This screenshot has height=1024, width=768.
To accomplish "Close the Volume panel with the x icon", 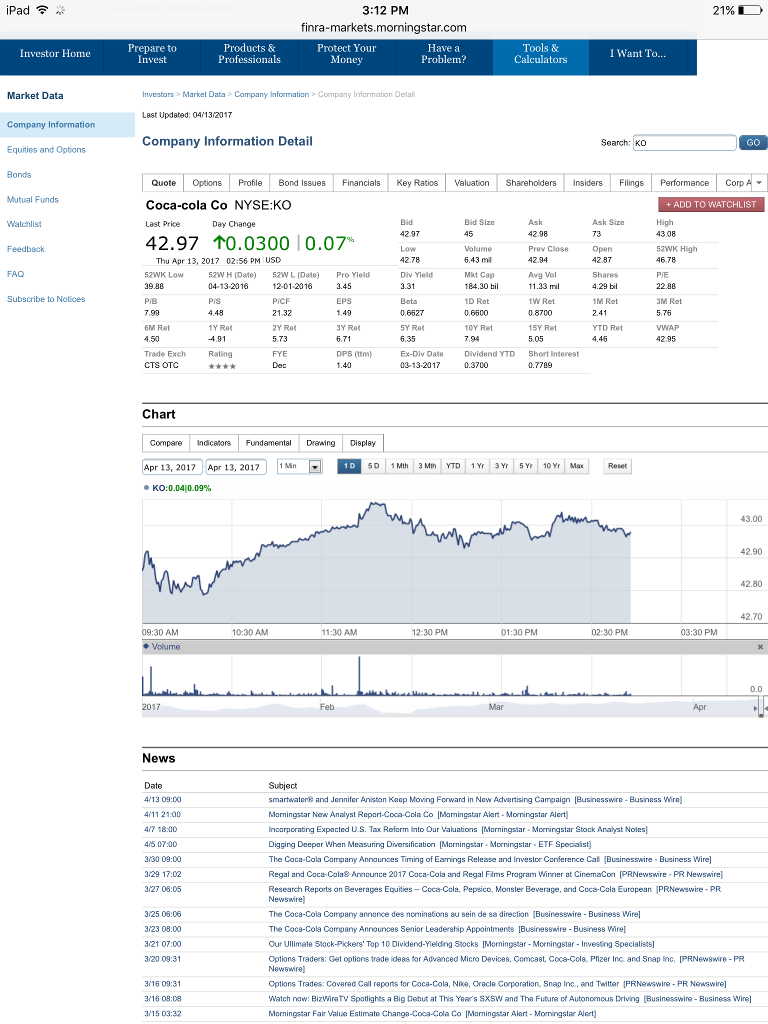I will pos(760,647).
